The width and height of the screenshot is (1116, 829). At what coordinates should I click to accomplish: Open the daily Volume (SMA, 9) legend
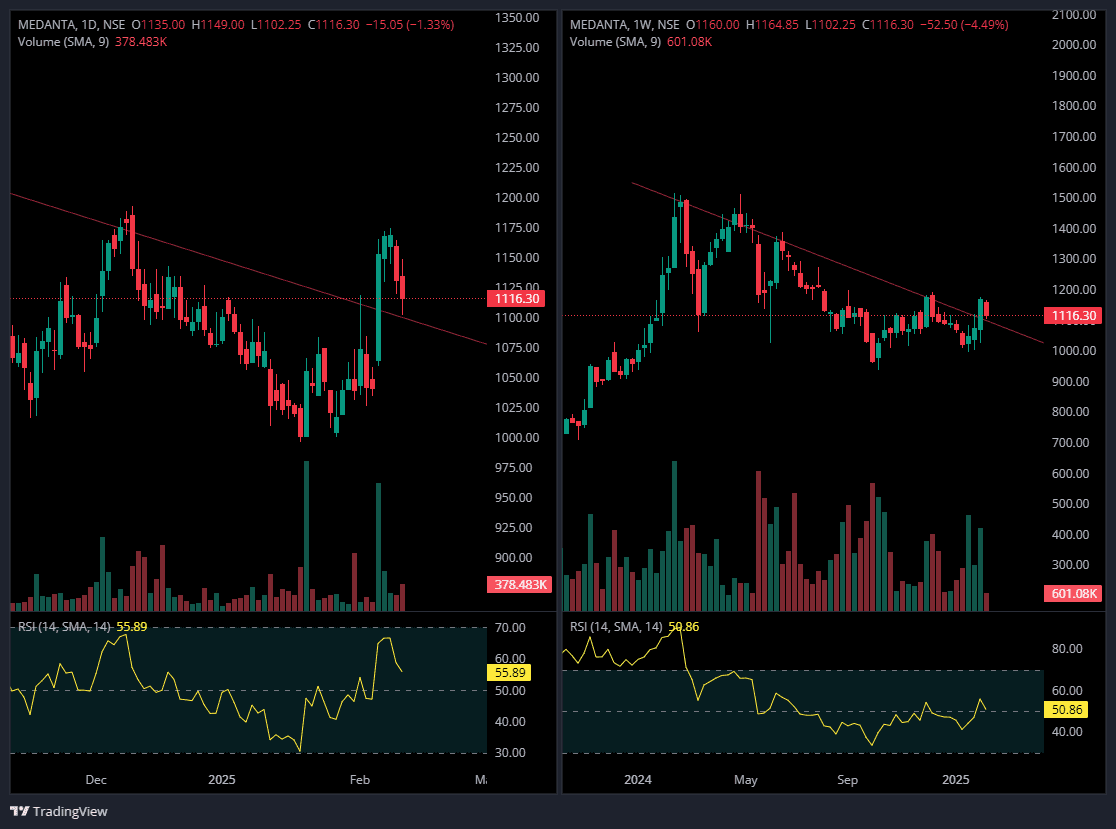click(x=63, y=42)
